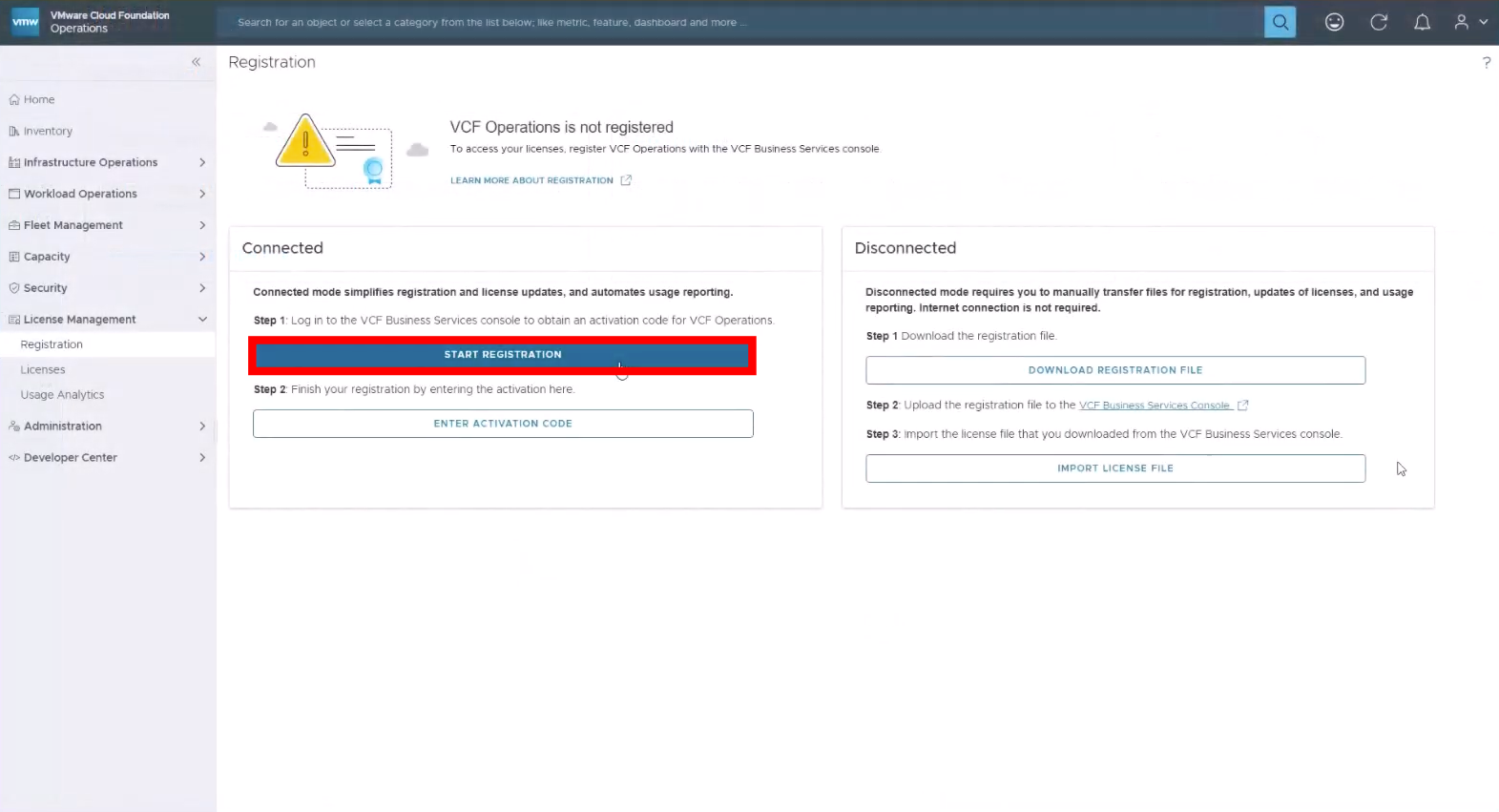1499x812 pixels.
Task: Click the License Management icon
Action: [x=14, y=320]
